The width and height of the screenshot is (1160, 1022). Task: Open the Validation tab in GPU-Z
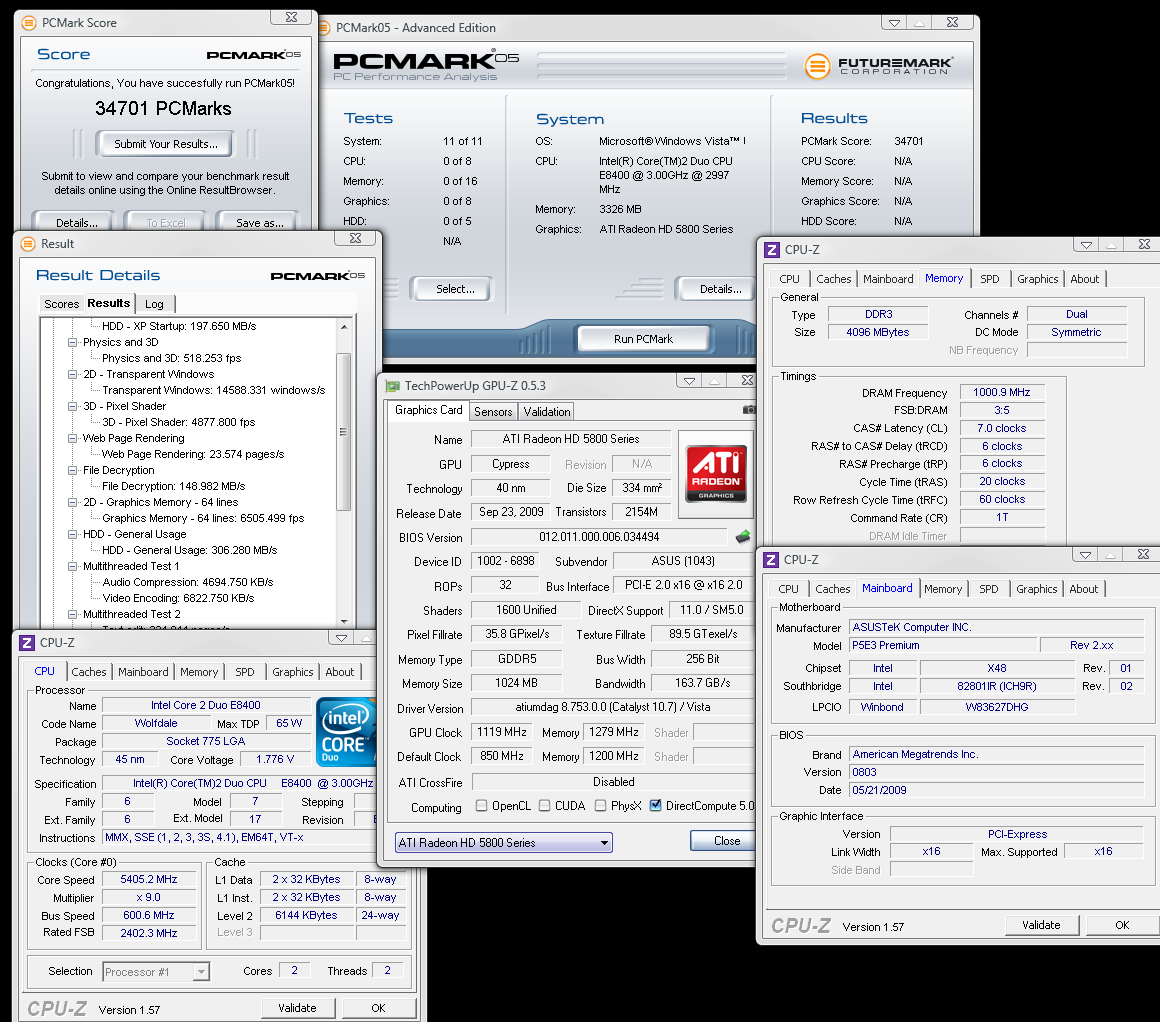547,412
